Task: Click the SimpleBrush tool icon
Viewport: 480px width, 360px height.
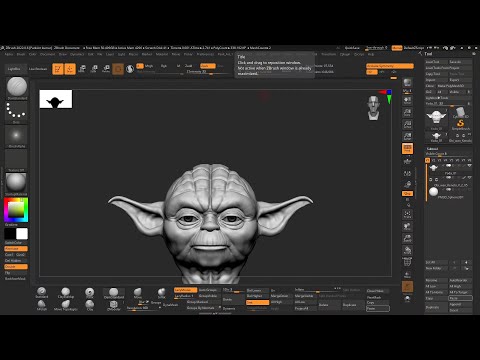Action: point(460,125)
